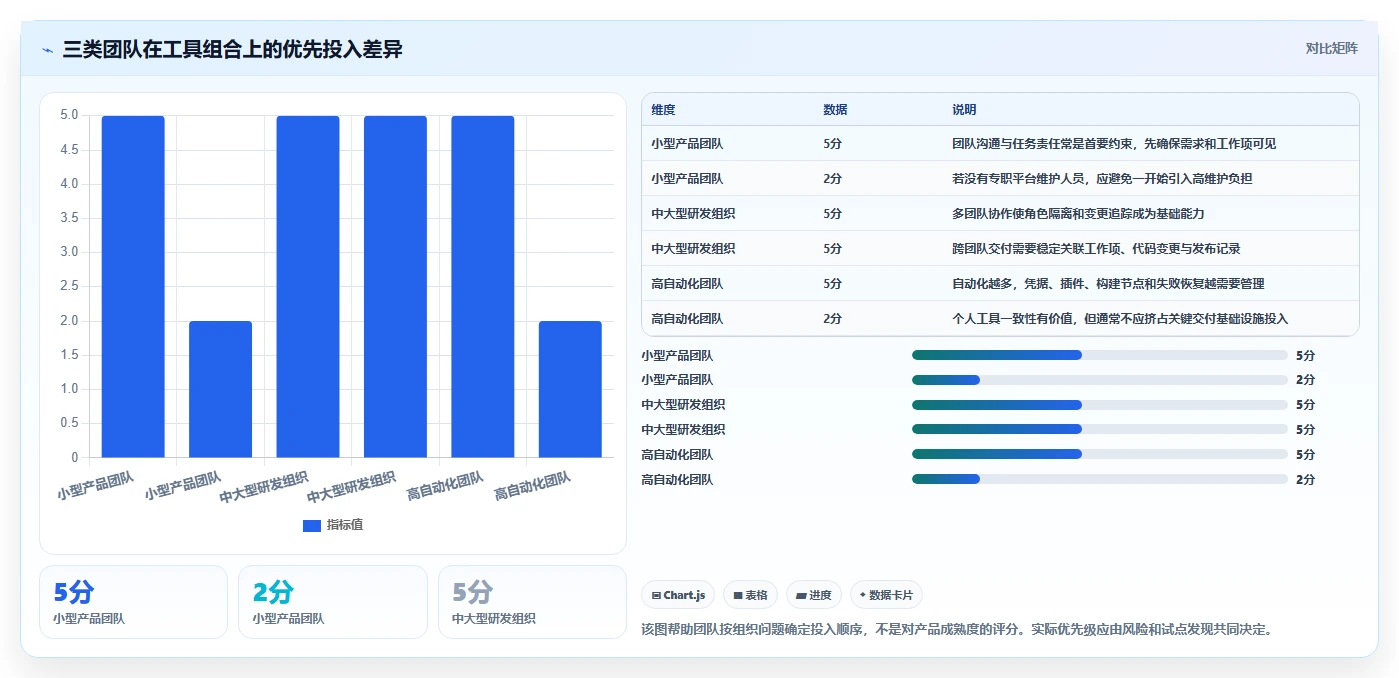This screenshot has height=678, width=1399.
Task: Select the Chart.js chip
Action: (x=678, y=595)
